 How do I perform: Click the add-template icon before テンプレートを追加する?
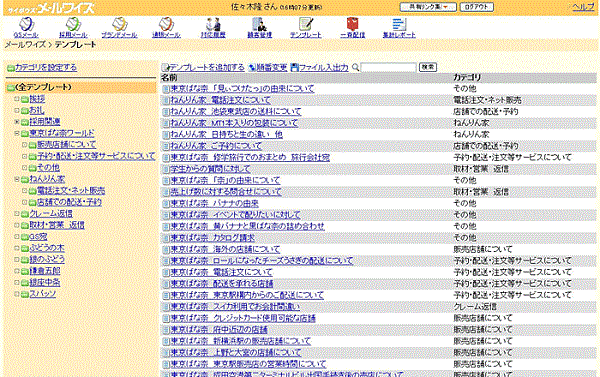tap(165, 67)
